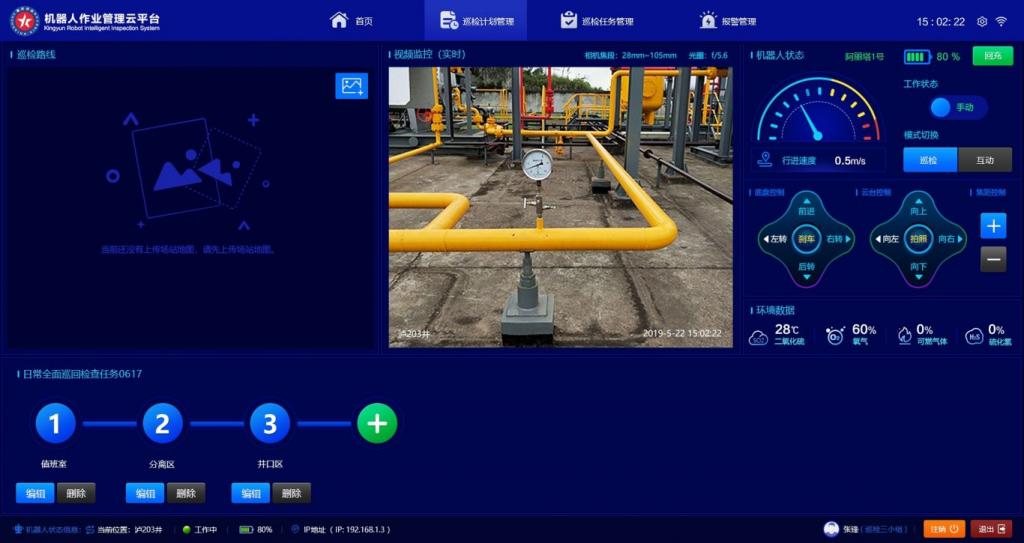Switch to 互动 interactive mode
The width and height of the screenshot is (1024, 543).
985,160
